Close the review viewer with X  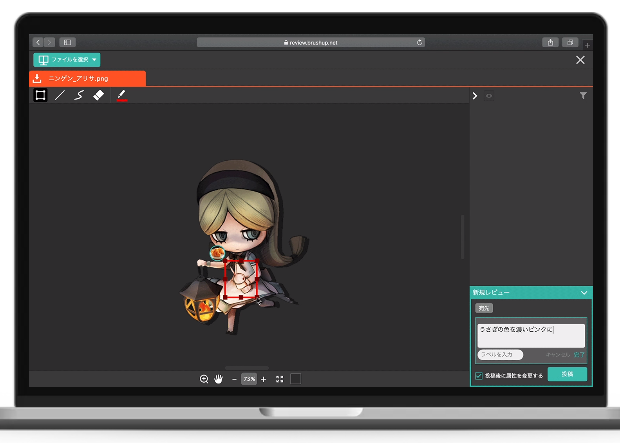[580, 60]
